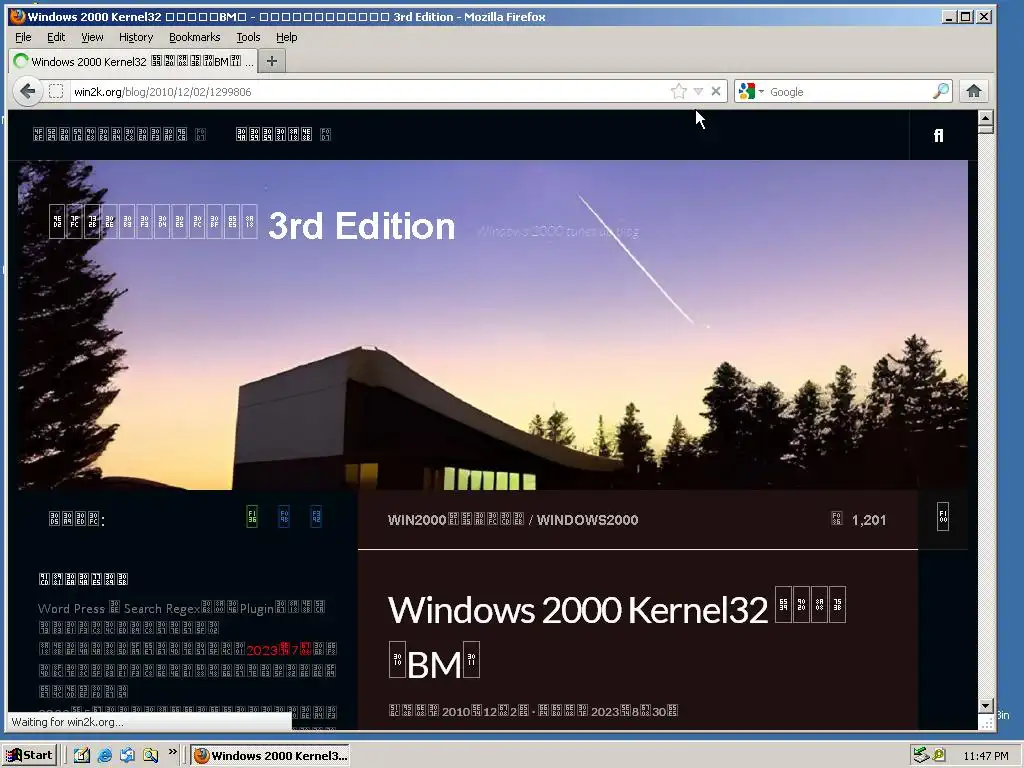Click Show Desktop icon in Quick Launch
Screen dimensions: 1024x768
82,756
